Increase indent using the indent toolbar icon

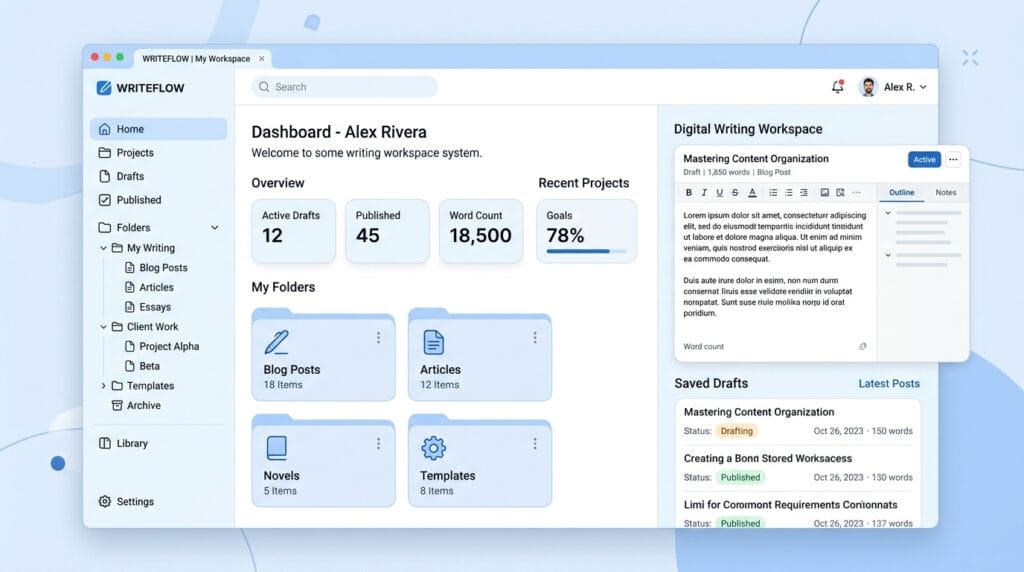pos(804,193)
